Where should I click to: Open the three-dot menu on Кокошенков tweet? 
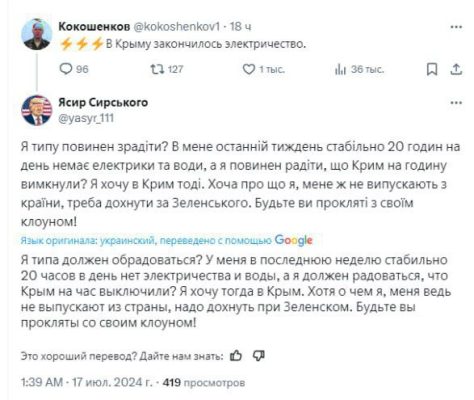pos(456,27)
